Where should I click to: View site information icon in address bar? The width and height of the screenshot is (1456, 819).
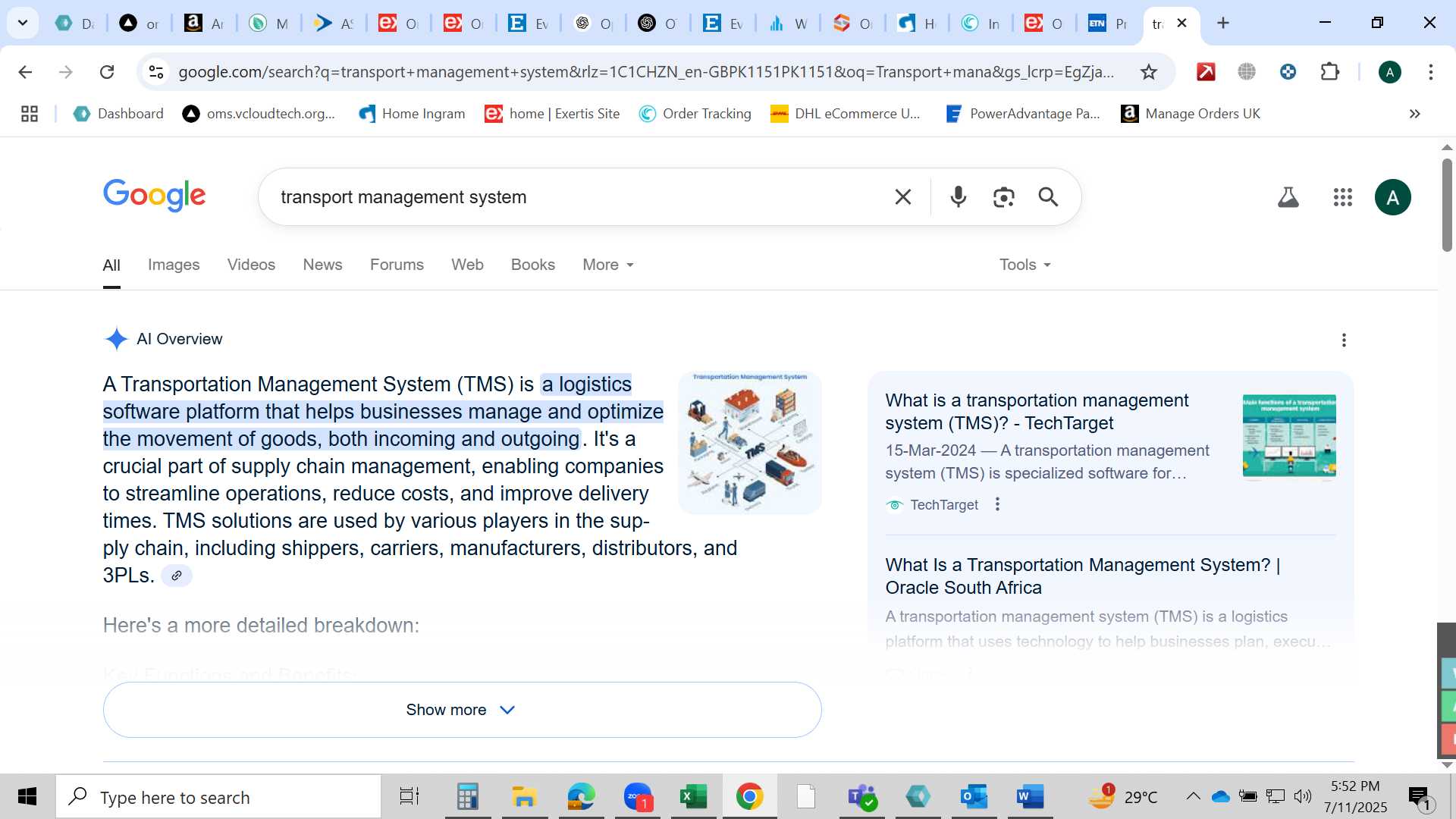pyautogui.click(x=156, y=72)
